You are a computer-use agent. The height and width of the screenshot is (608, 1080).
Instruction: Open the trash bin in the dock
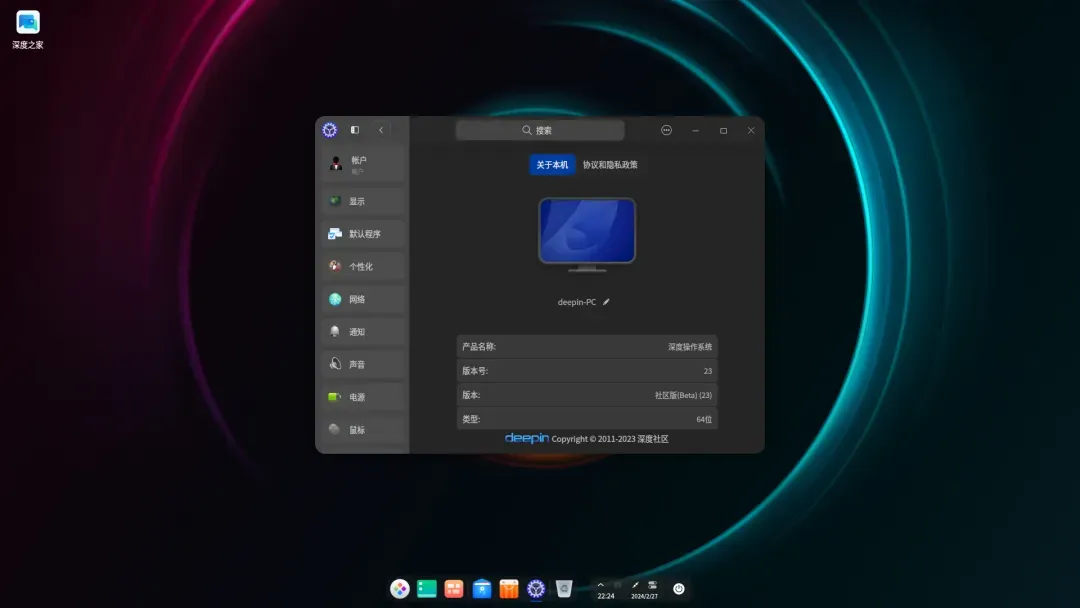click(x=564, y=589)
